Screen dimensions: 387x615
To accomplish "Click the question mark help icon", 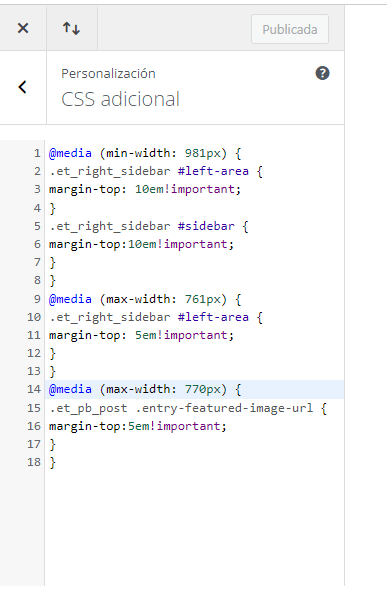I will [322, 73].
